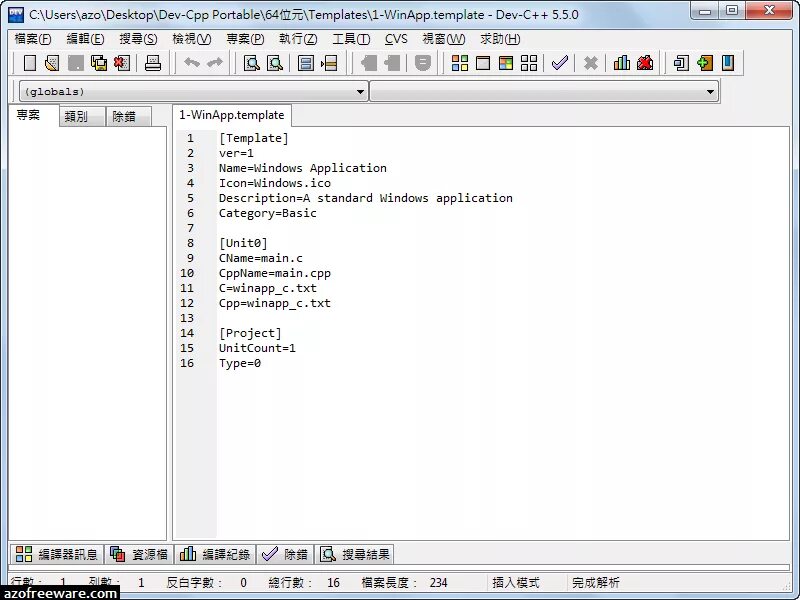
Task: Click the text Name=Windows Application
Action: pyautogui.click(x=303, y=168)
